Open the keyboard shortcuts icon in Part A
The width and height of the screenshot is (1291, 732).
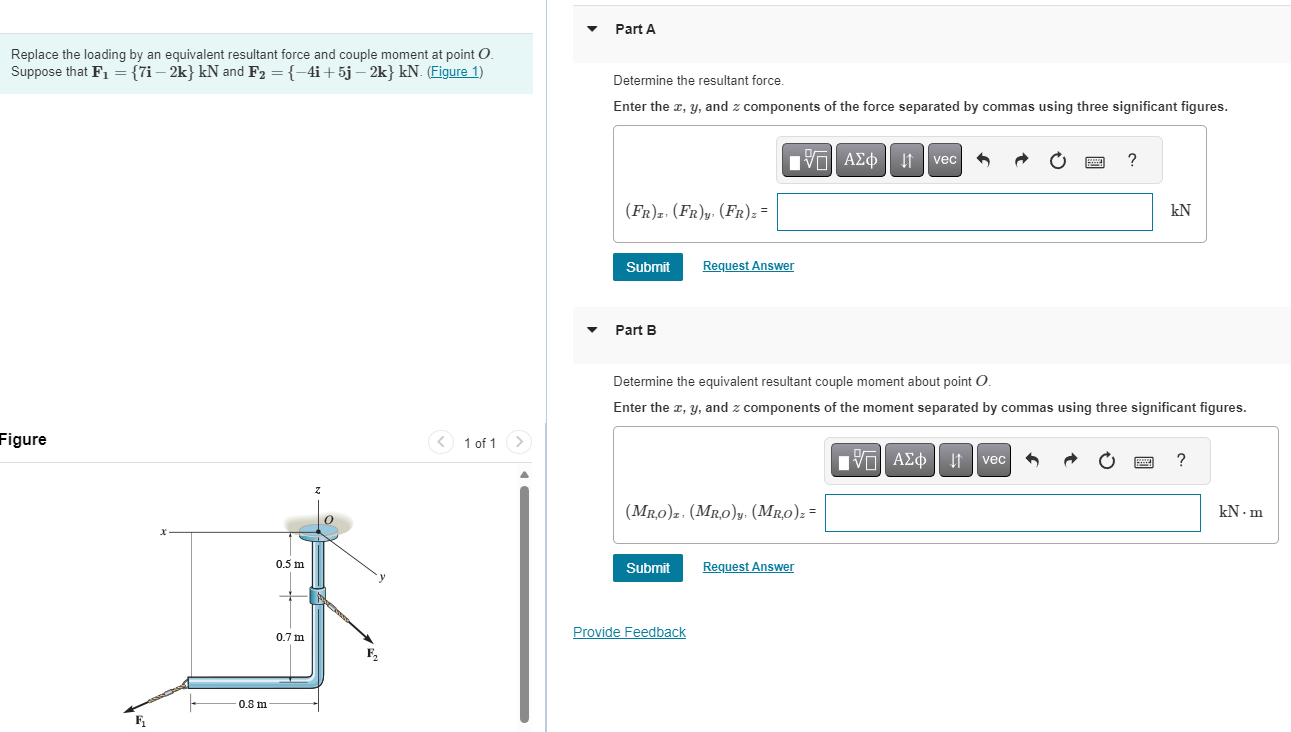pos(1094,160)
